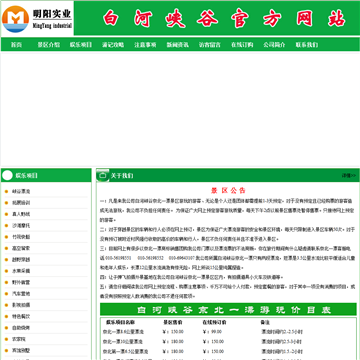Click the 白河峡谷官方网站 banner title

coord(224,18)
